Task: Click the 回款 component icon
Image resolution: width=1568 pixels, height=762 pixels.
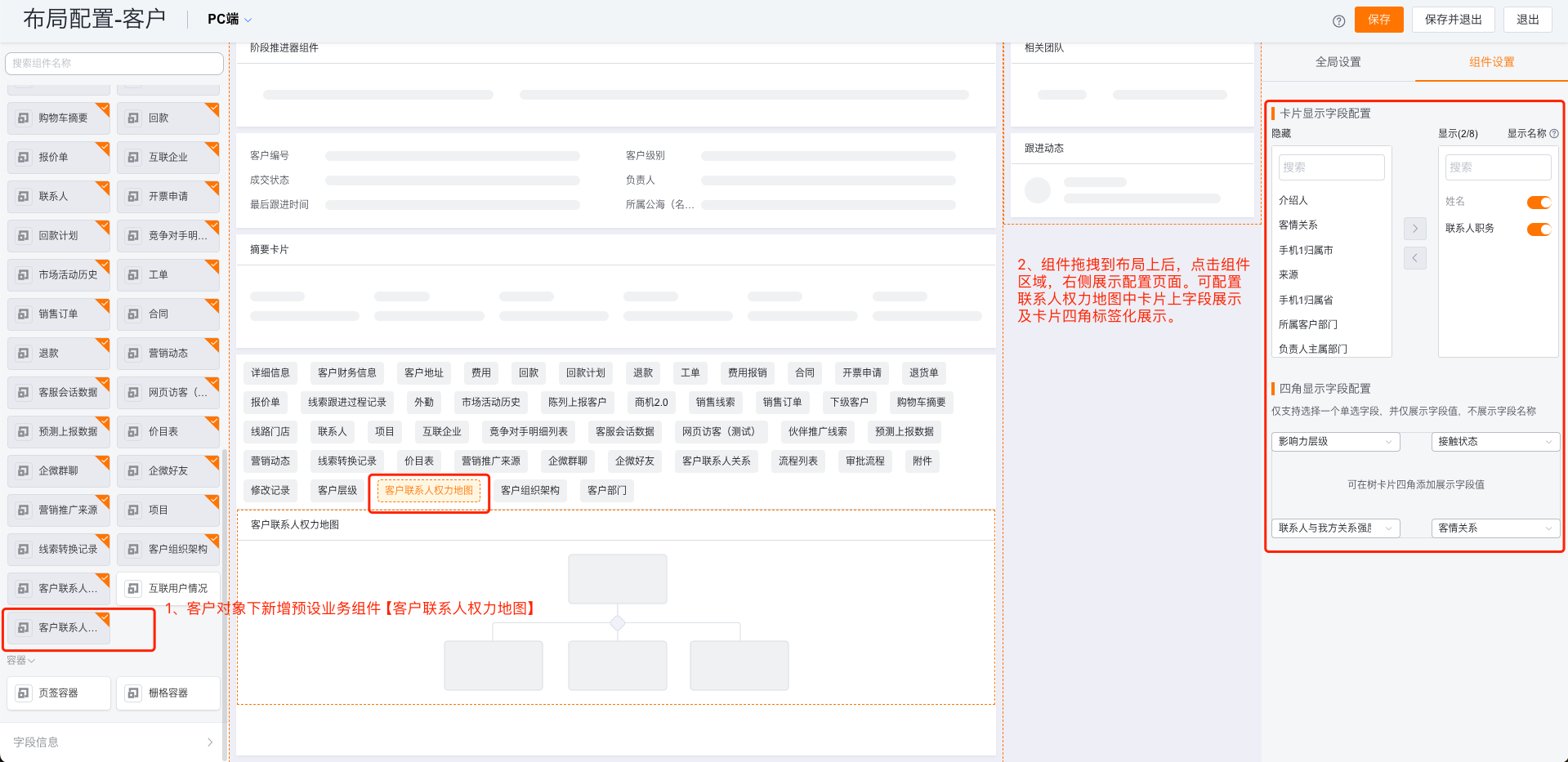Action: pyautogui.click(x=133, y=118)
